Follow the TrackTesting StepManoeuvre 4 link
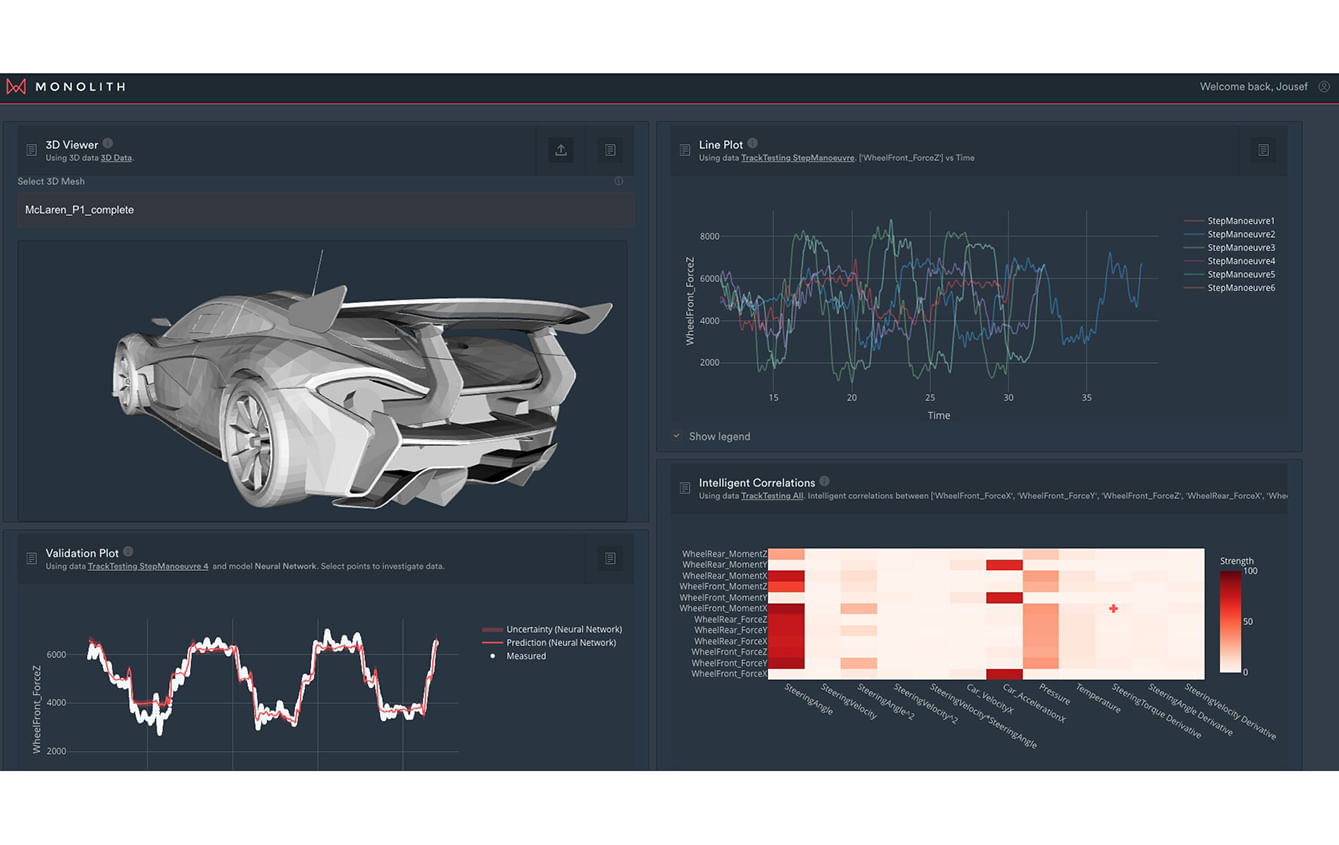Viewport: 1339px width, 845px height. (x=148, y=566)
